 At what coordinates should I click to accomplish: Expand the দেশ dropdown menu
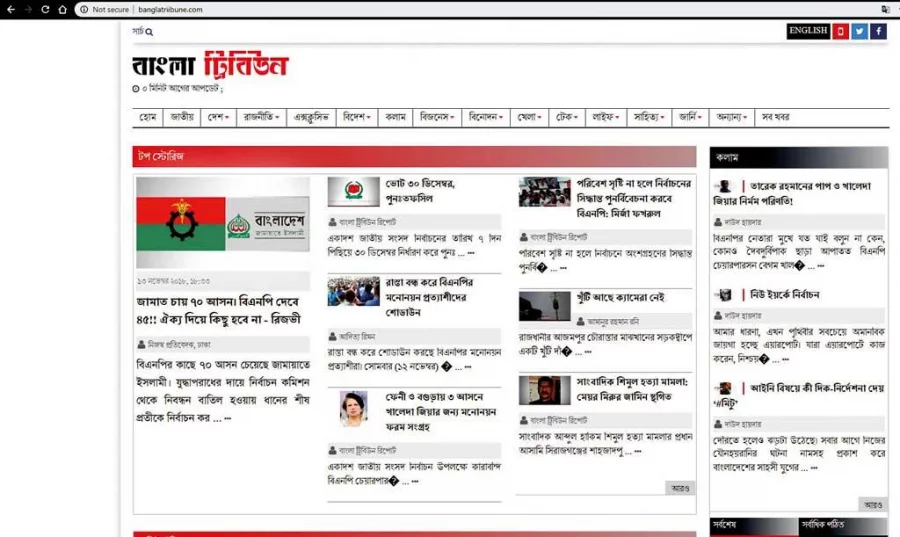tap(218, 117)
